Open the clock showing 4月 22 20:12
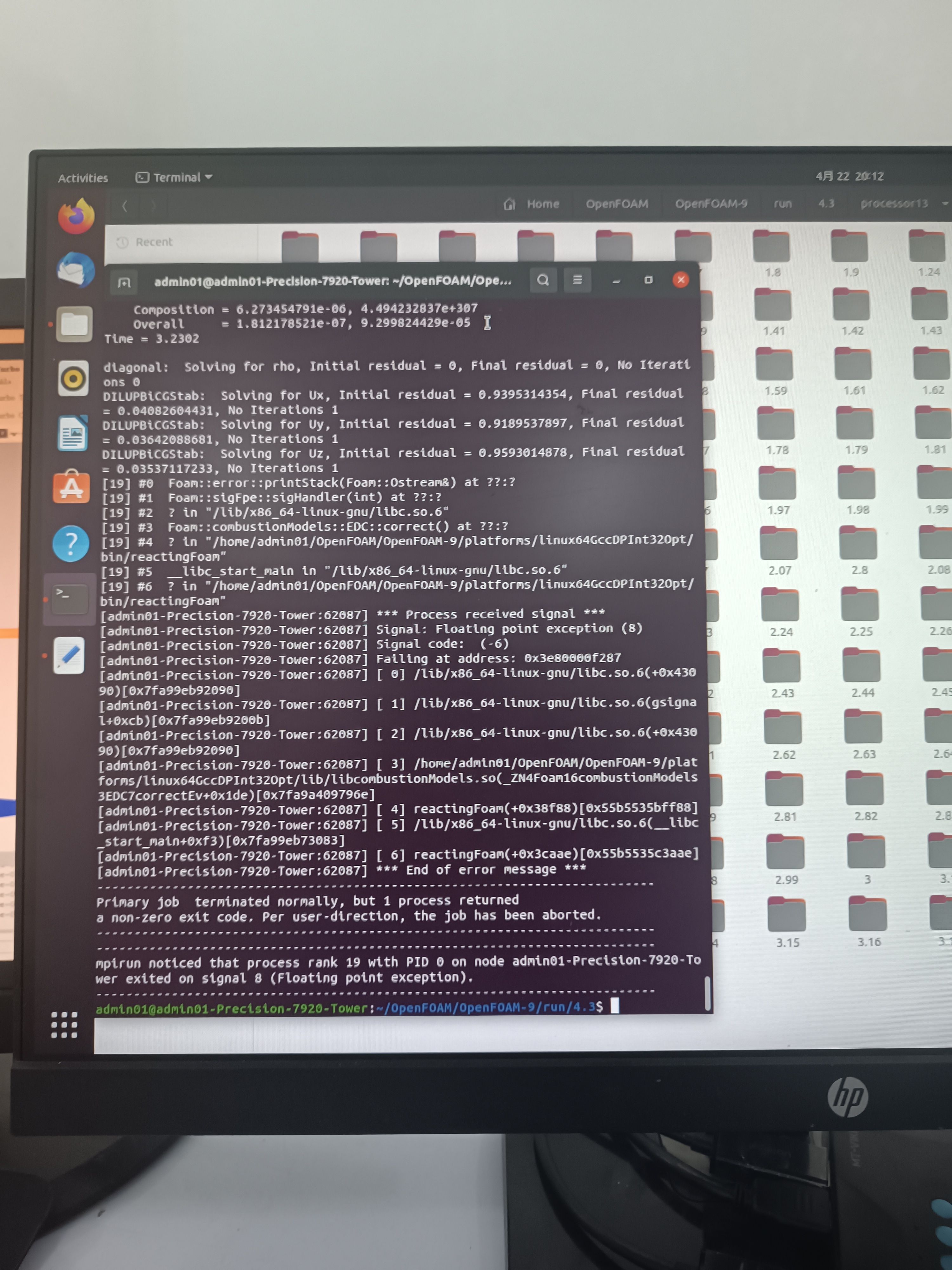 click(849, 176)
